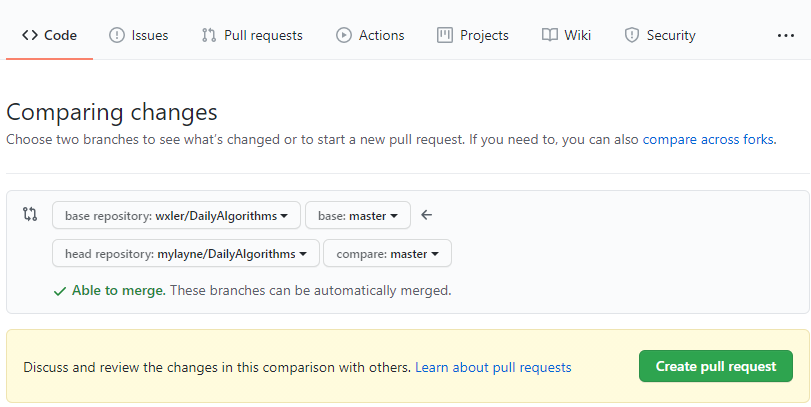Click the Actions play icon

[x=344, y=35]
